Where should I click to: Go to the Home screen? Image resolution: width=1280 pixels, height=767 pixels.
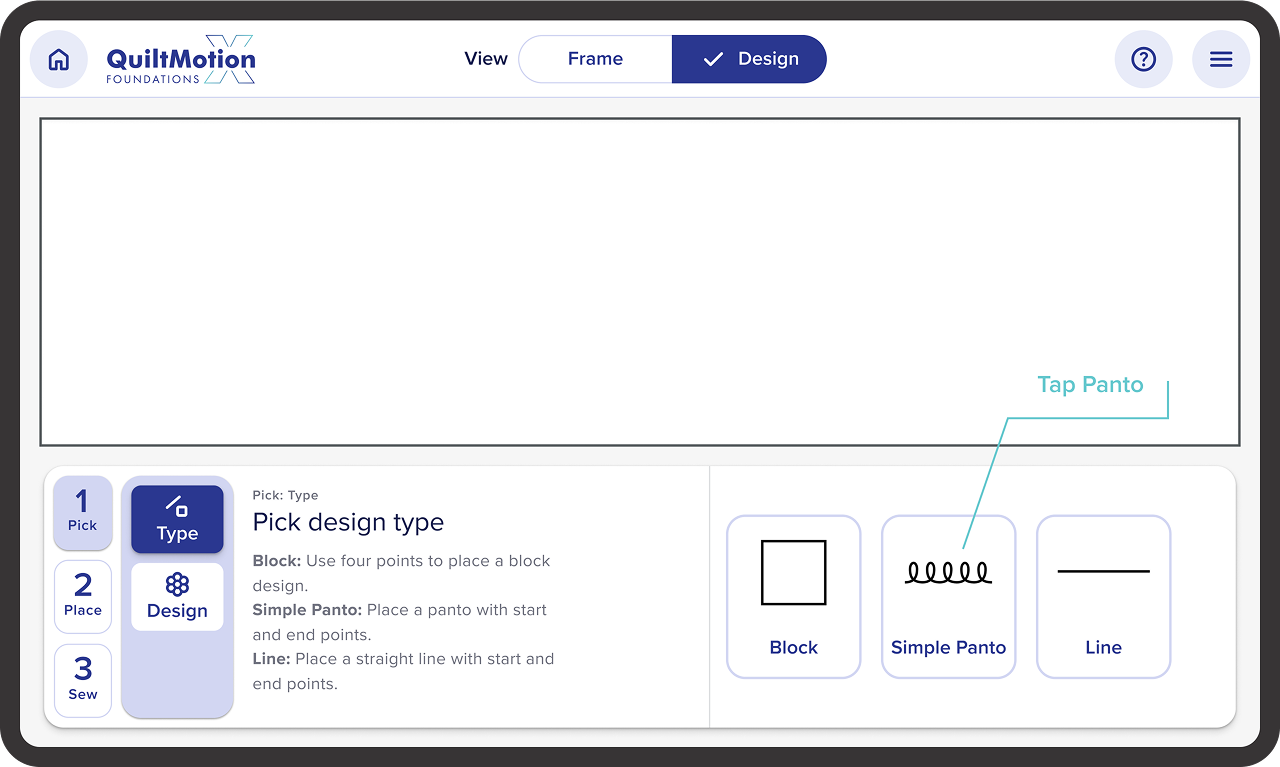[59, 60]
